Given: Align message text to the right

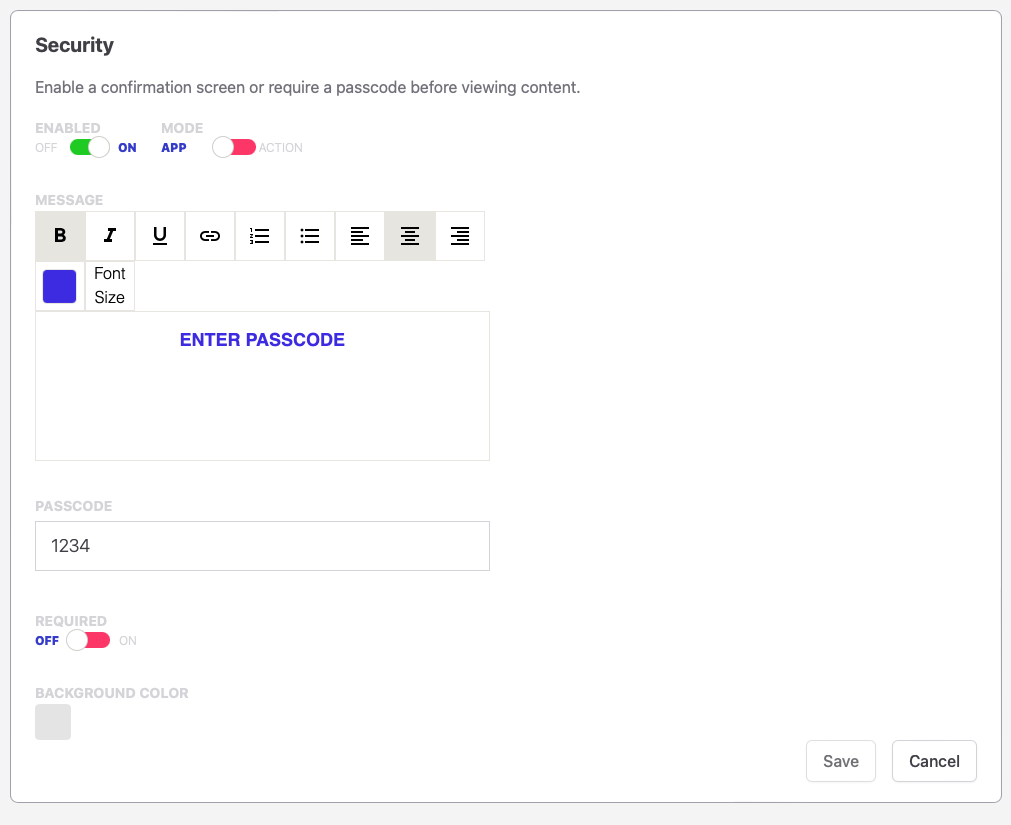Looking at the screenshot, I should click(x=460, y=236).
